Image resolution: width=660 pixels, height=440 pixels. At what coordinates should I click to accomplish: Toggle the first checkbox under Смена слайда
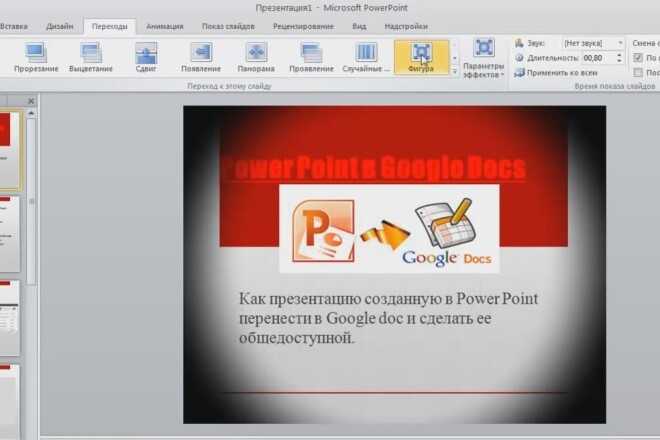coord(638,58)
